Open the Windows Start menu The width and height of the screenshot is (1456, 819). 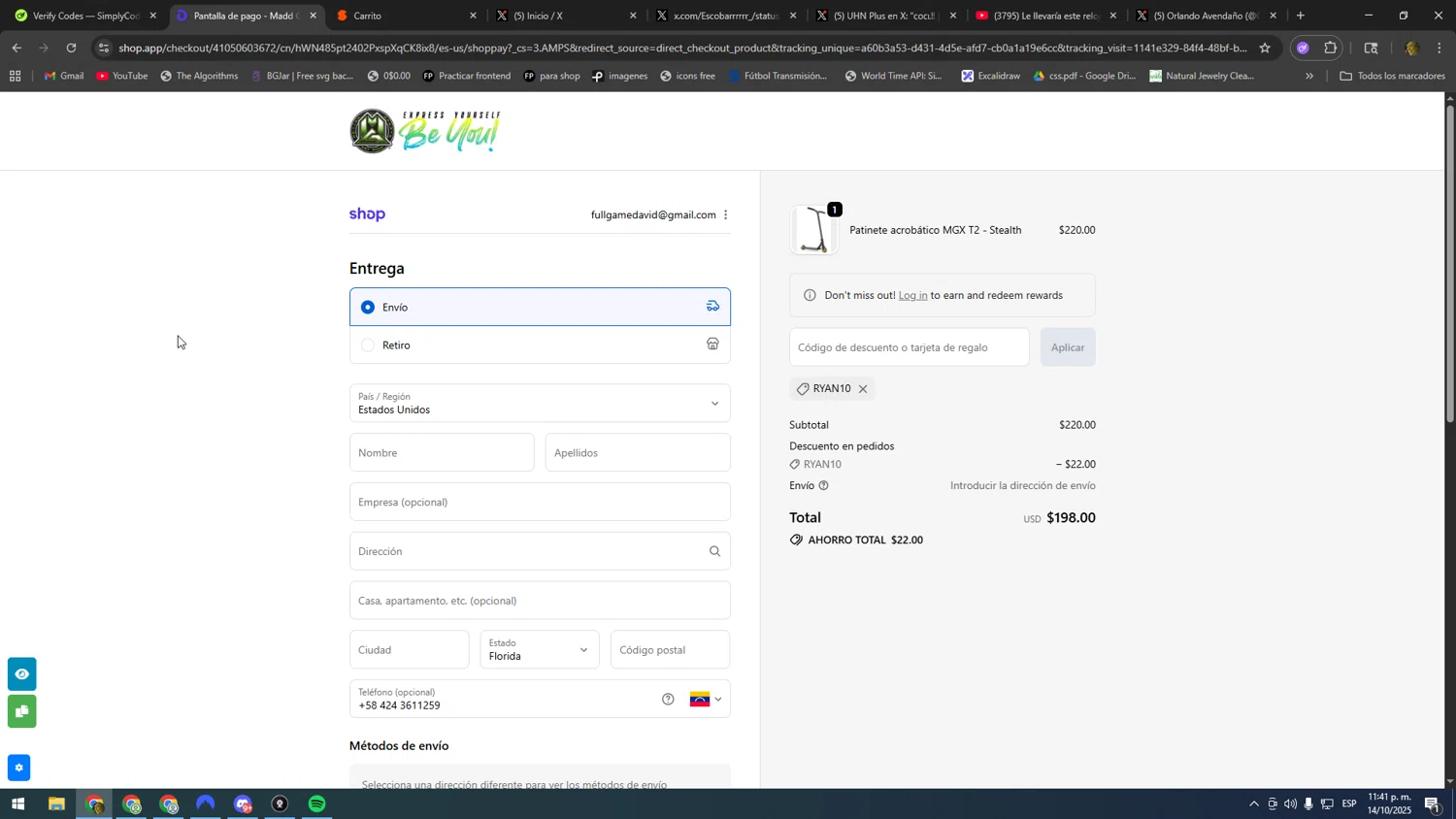point(17,804)
